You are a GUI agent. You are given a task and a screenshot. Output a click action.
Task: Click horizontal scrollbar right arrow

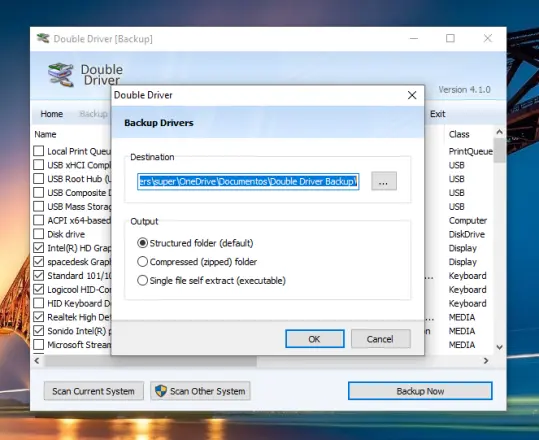coord(486,361)
